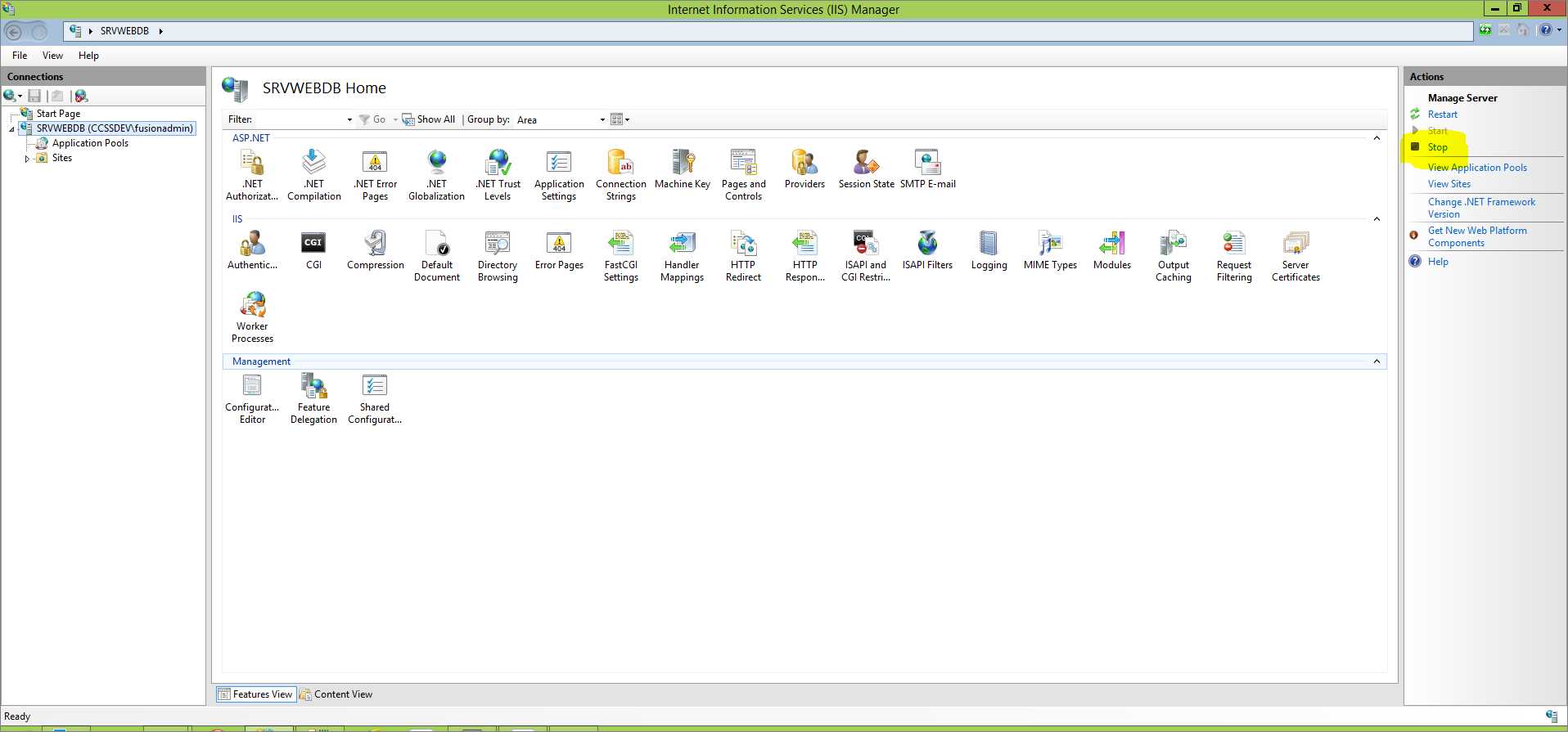1568x732 pixels.
Task: Open Directory Browsing feature
Action: [498, 256]
